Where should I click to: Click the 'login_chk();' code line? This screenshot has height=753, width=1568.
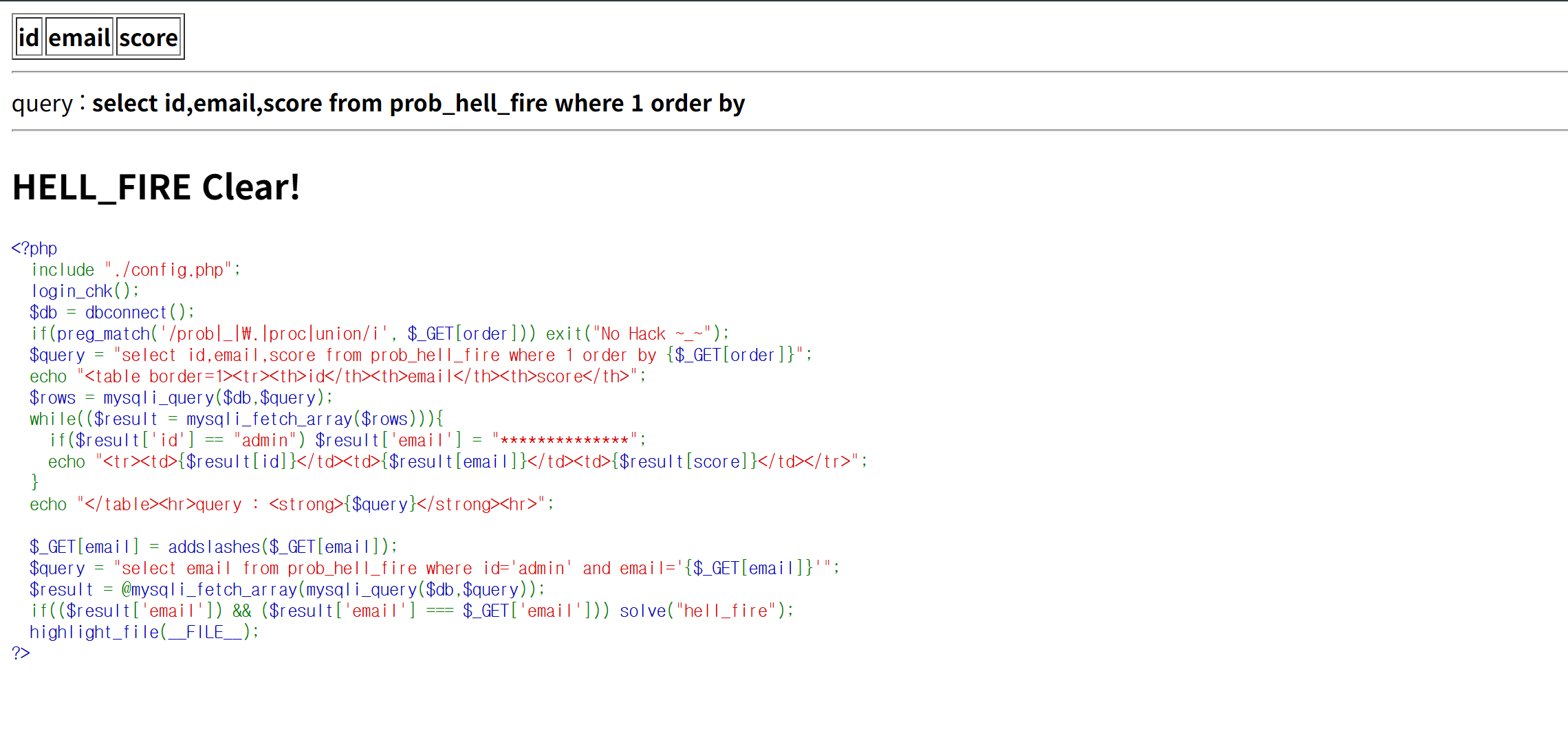tap(85, 291)
